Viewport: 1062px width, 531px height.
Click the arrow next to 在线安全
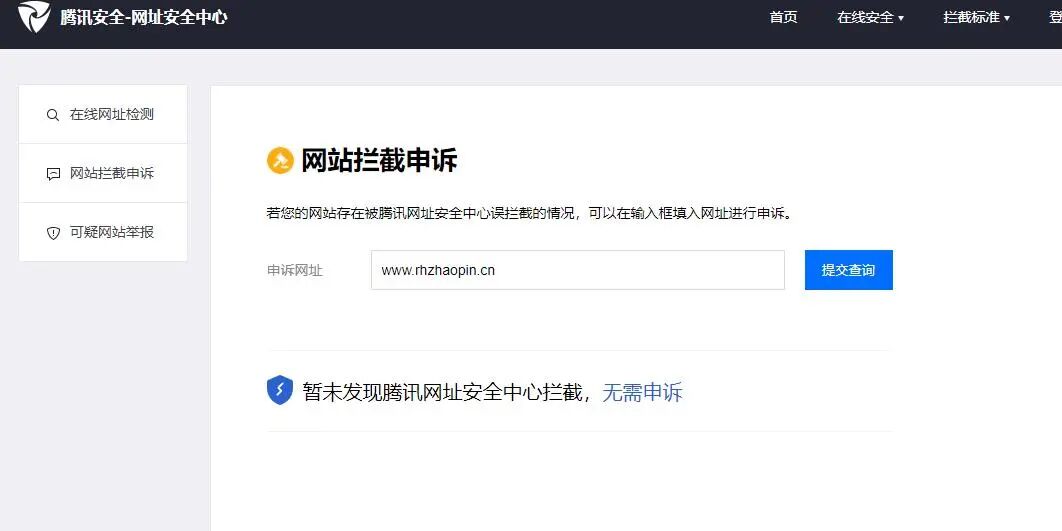(901, 19)
